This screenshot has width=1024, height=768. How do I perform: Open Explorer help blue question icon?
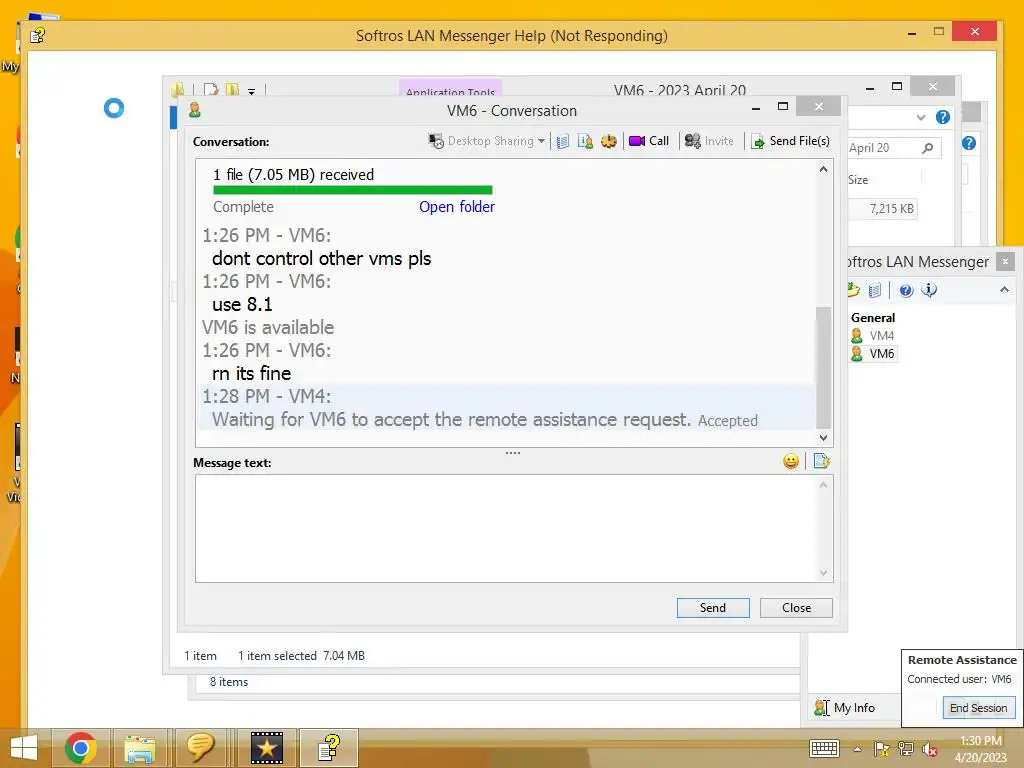942,117
